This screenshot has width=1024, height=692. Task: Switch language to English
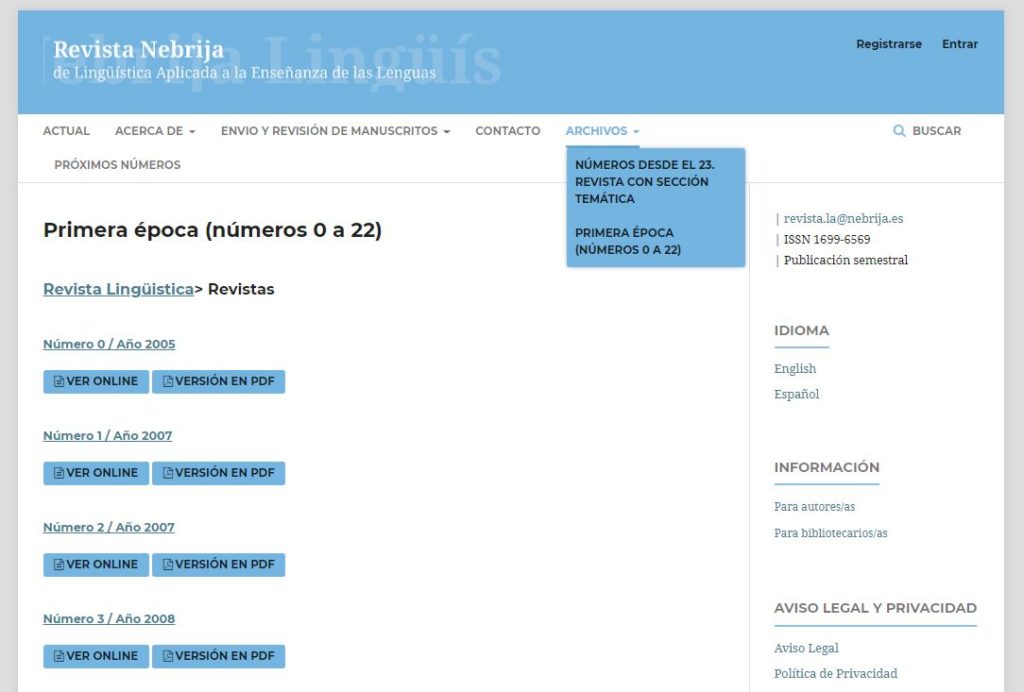click(x=795, y=369)
